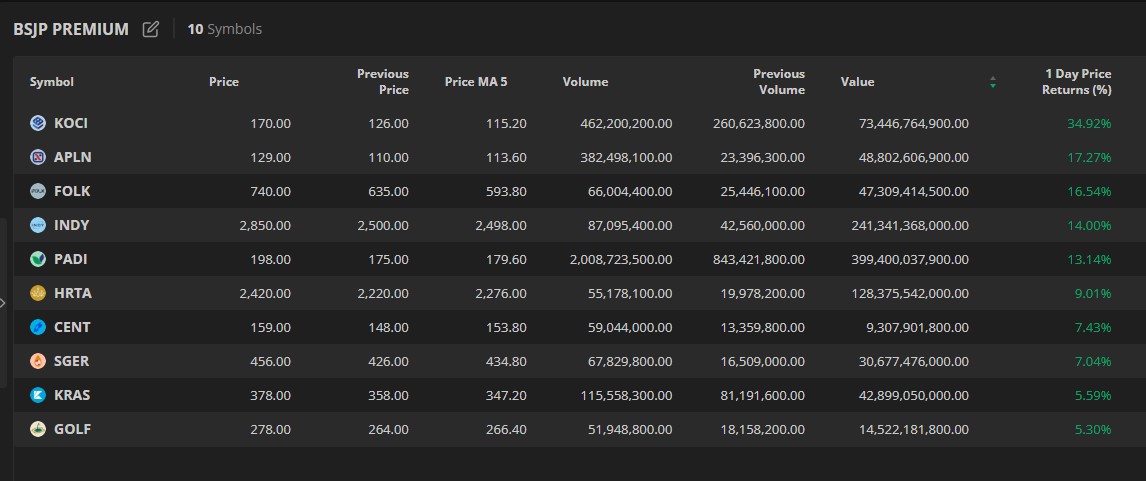
Task: Click the FOLK stock logo icon
Action: 38,191
